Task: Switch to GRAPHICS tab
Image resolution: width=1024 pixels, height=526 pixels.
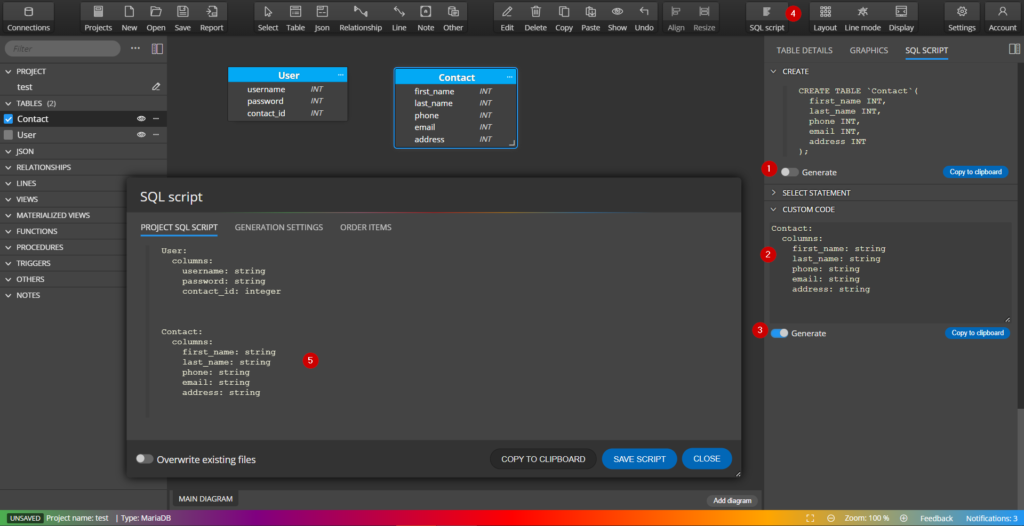Action: pos(869,50)
